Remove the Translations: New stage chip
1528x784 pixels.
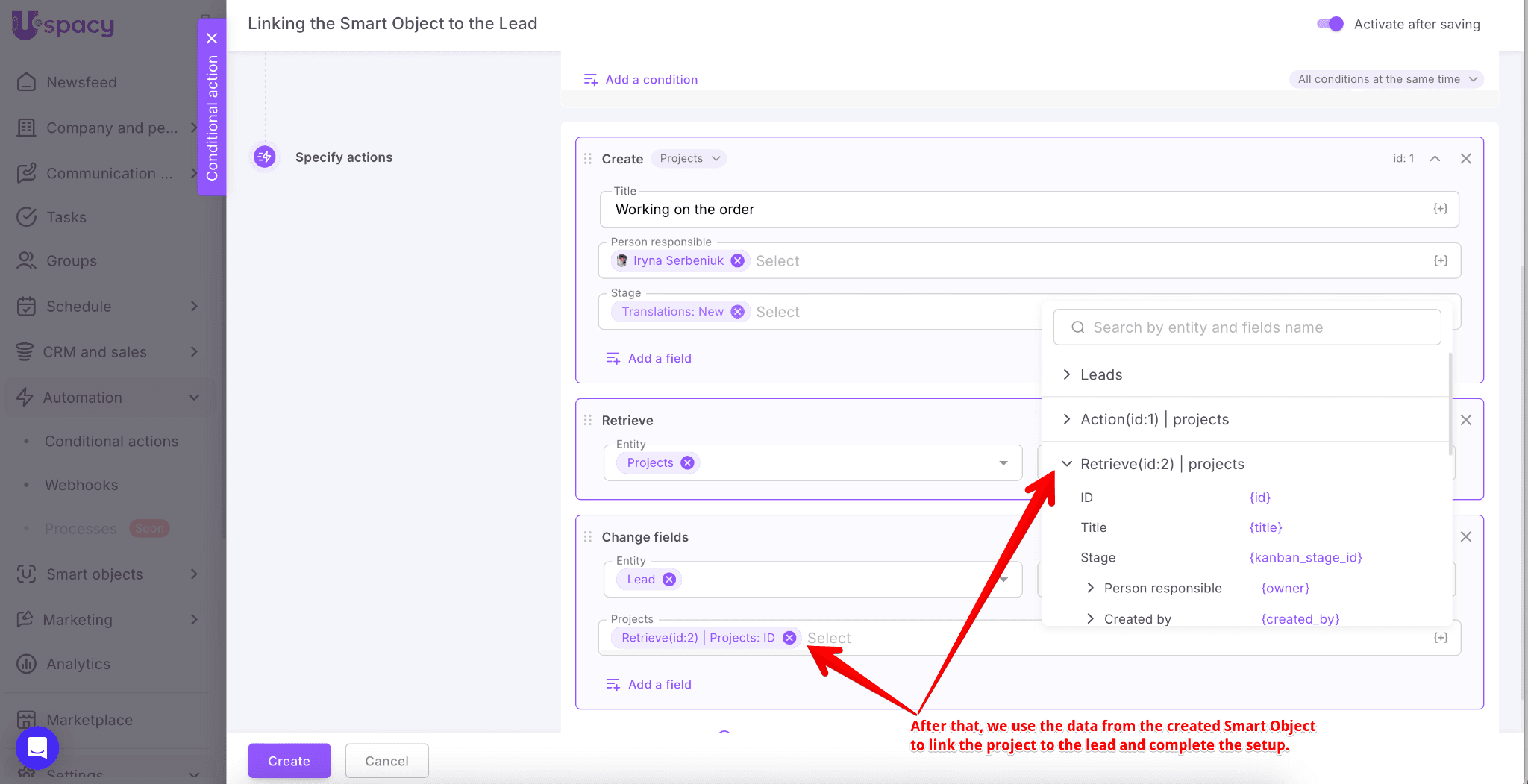tap(737, 312)
